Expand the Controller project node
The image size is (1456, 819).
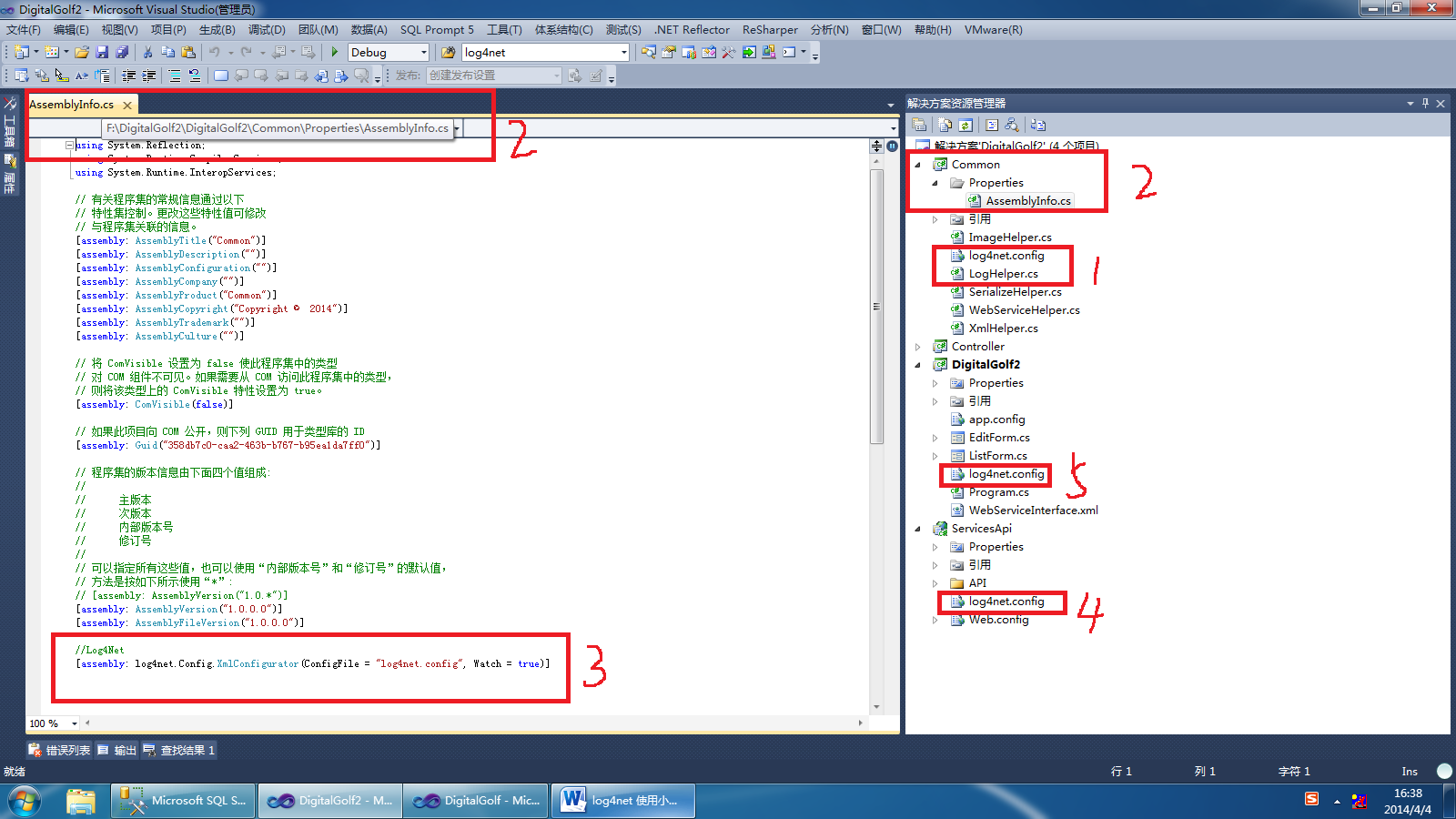coord(917,347)
